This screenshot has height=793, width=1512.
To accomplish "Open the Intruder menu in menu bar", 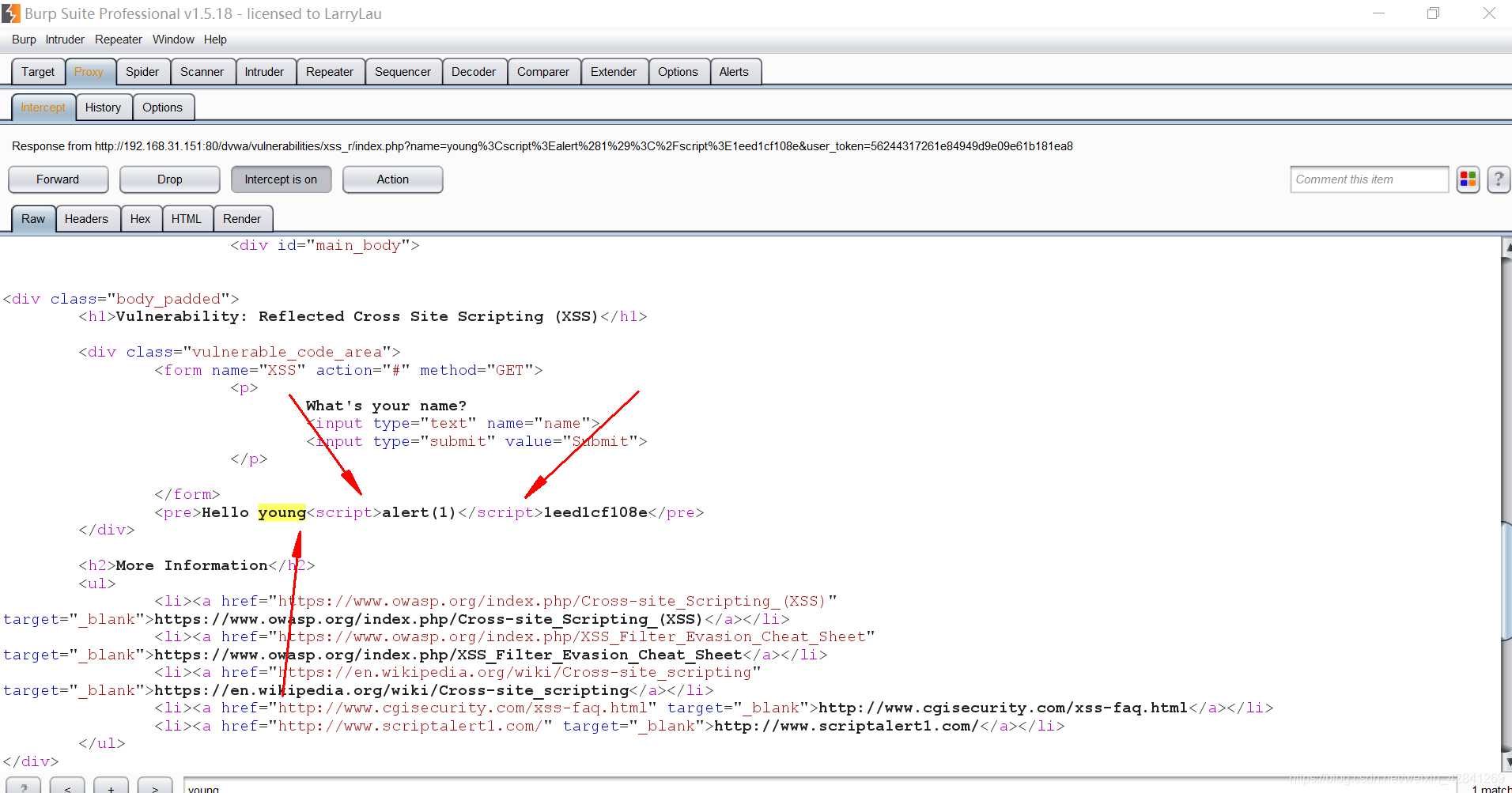I will tap(65, 40).
